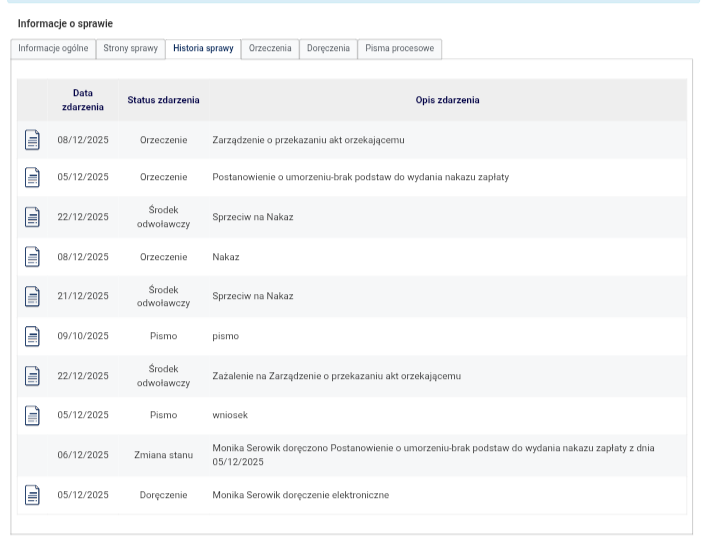
Task: Open the Doręczenia tab
Action: 328,49
